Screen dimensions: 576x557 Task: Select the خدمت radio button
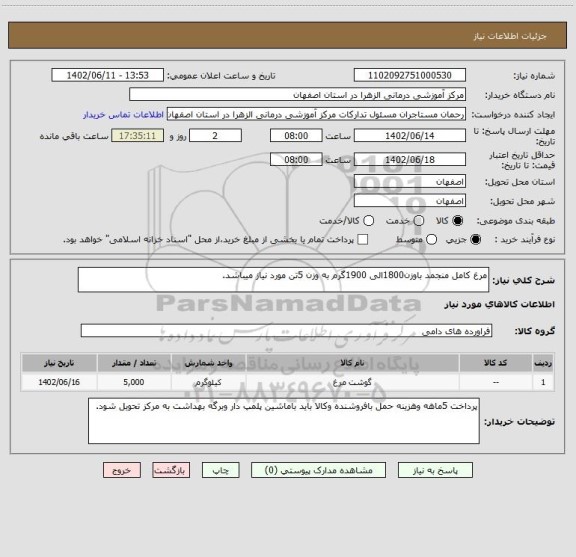click(419, 220)
